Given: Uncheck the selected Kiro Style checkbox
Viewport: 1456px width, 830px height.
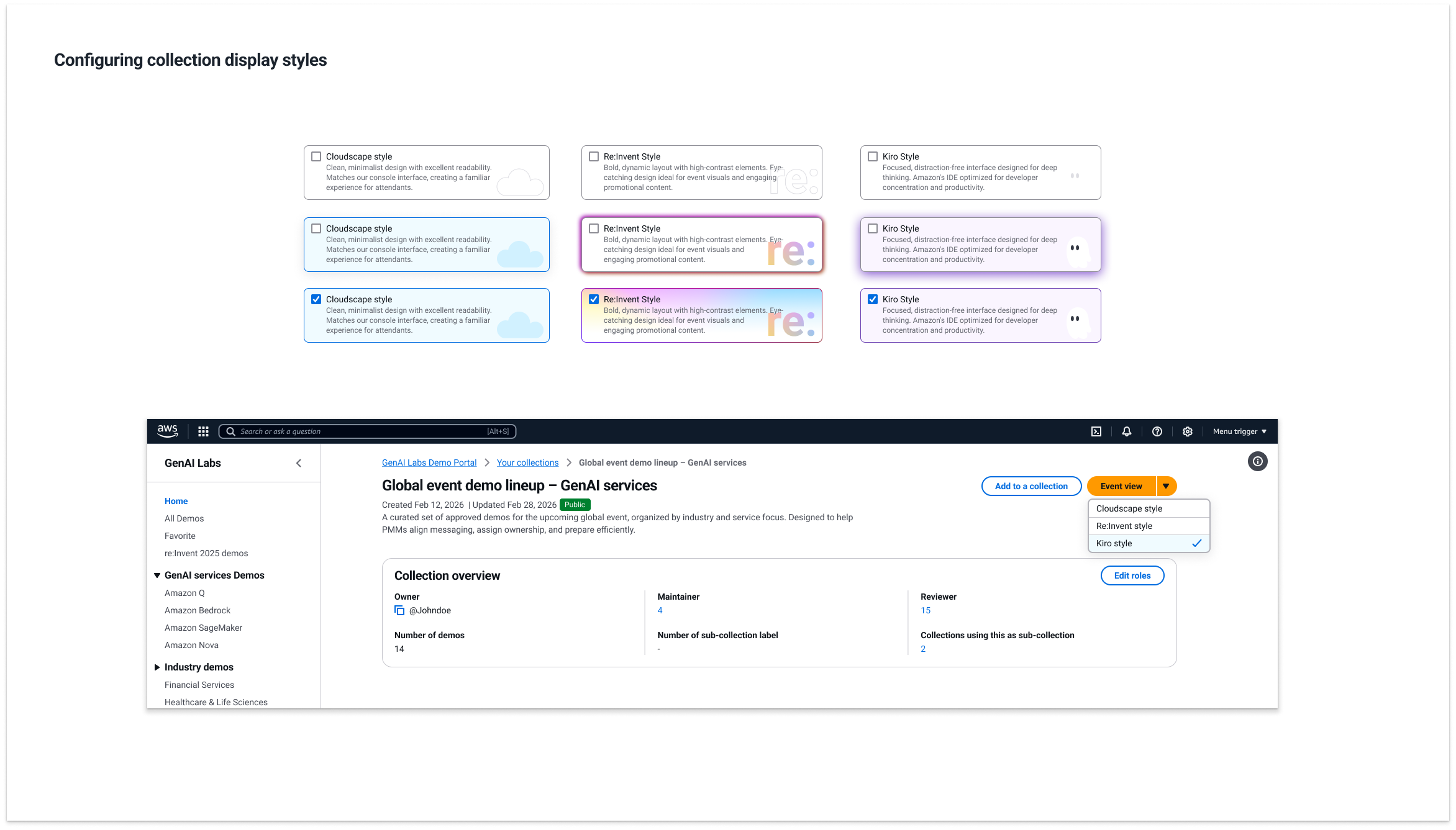Looking at the screenshot, I should 873,299.
